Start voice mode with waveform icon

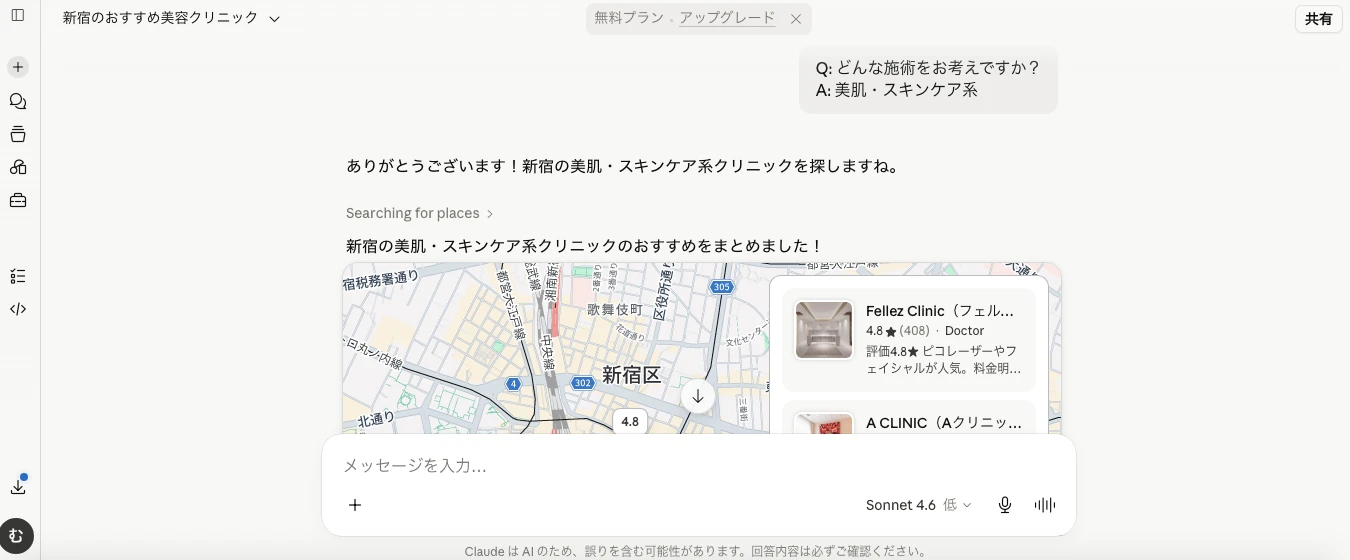coord(1045,505)
